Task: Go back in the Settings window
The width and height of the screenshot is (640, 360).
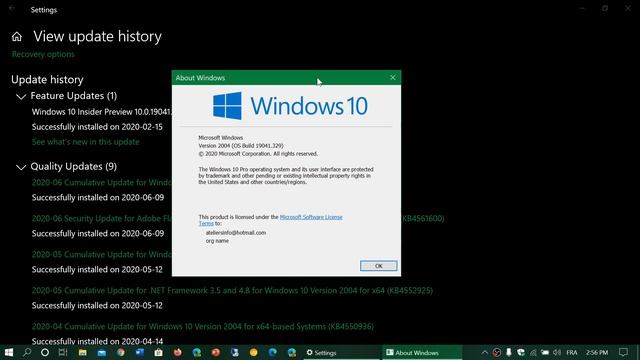Action: coord(11,9)
